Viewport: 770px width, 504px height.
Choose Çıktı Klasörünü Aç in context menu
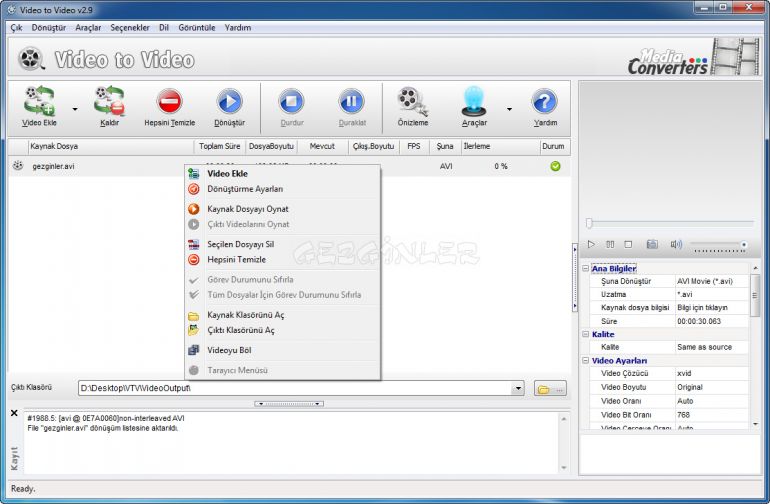282,330
